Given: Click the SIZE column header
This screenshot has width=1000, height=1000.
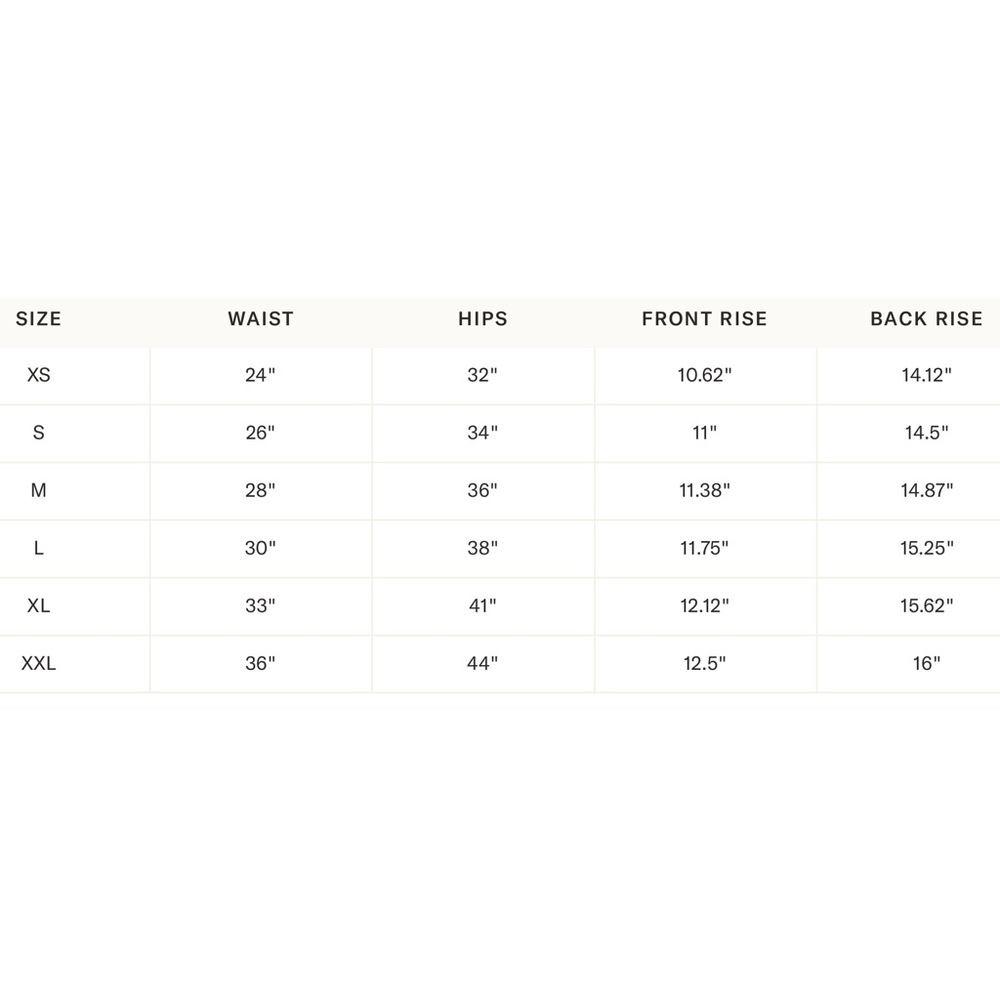Looking at the screenshot, I should (38, 319).
